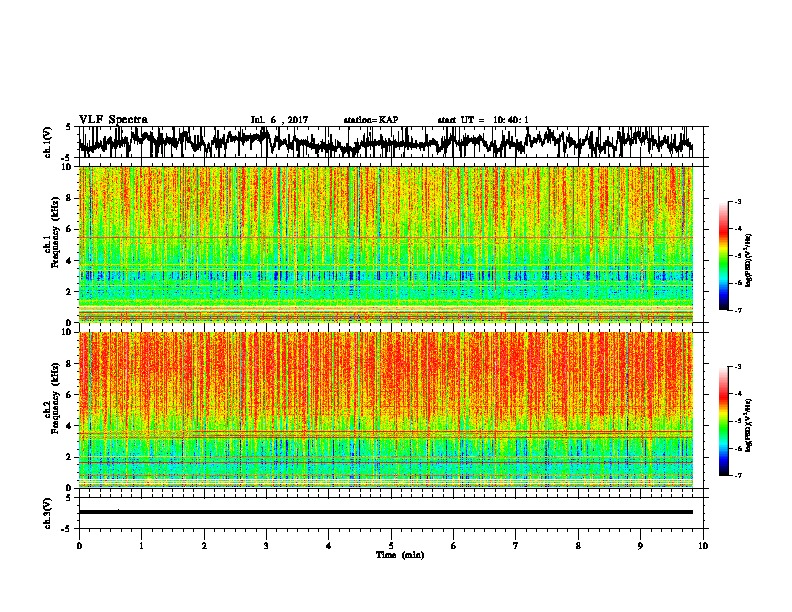Image resolution: width=792 pixels, height=612 pixels.
Task: Click the 'station=KAP' header text
Action: [x=371, y=120]
